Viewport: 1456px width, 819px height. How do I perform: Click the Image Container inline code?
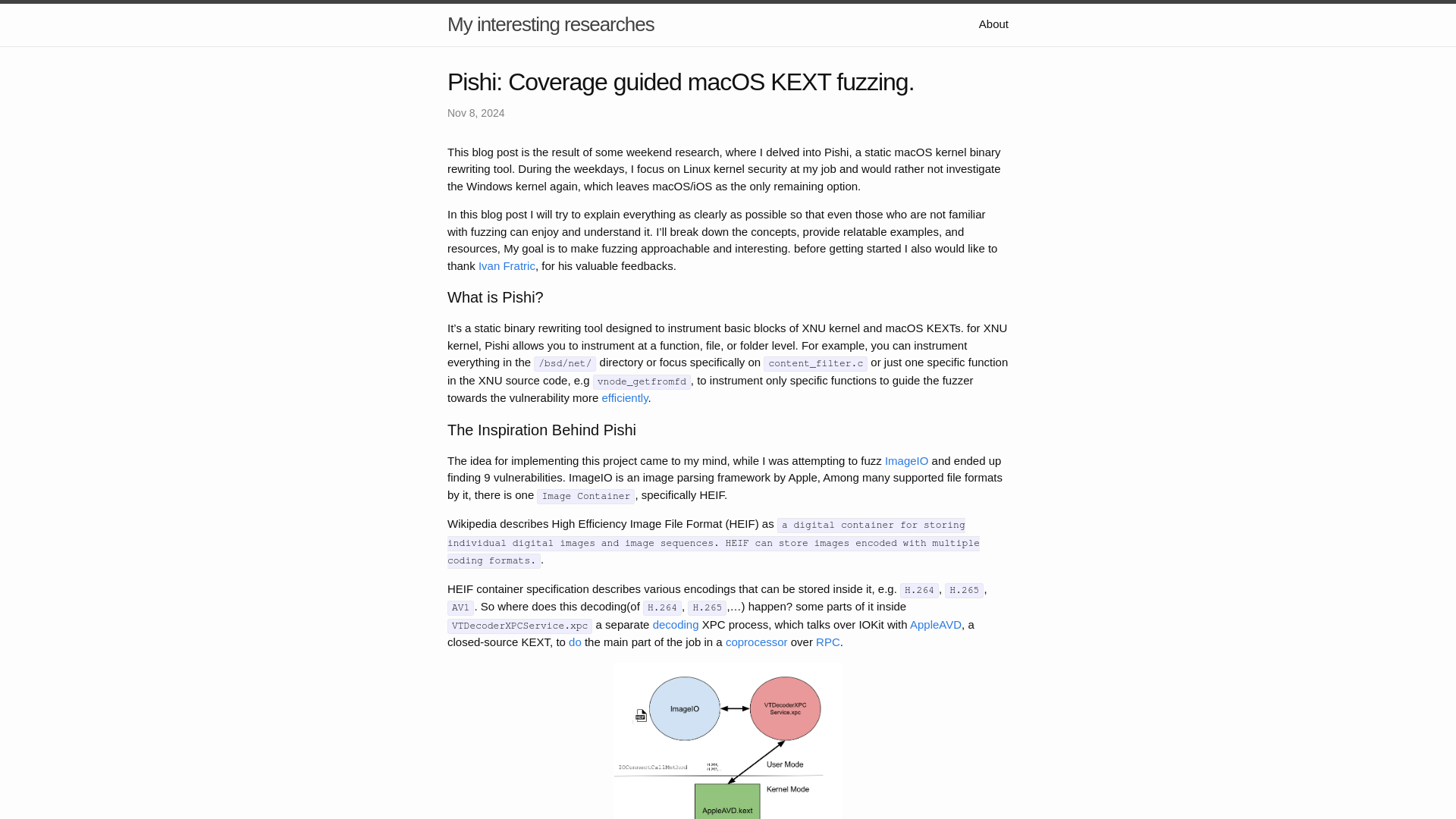pos(586,495)
